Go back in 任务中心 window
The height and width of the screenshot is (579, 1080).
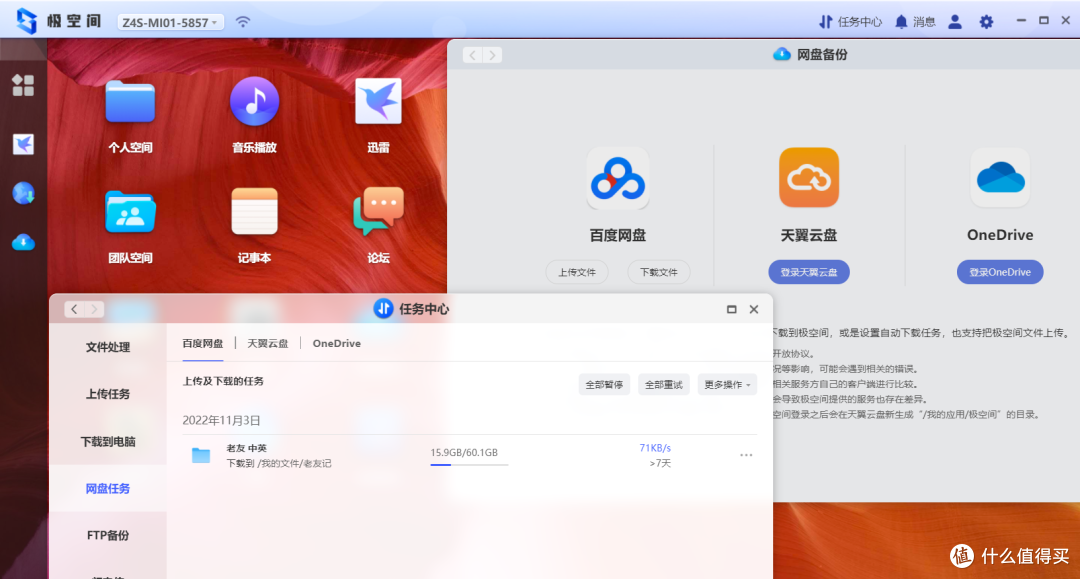click(x=74, y=309)
